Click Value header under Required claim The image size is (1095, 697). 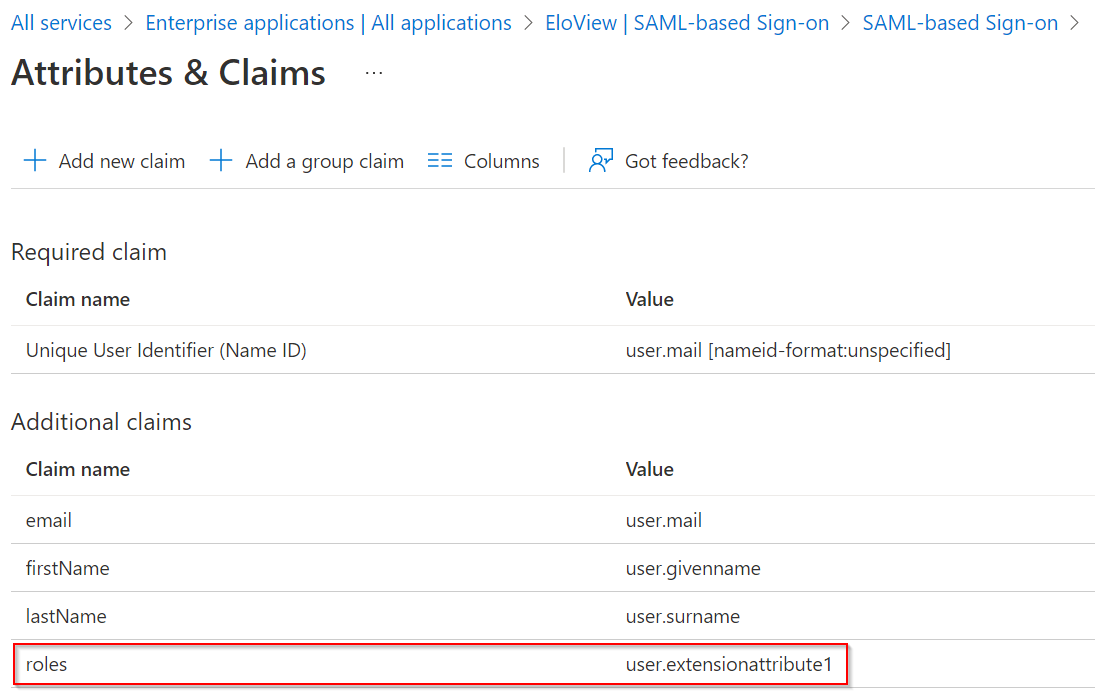[x=649, y=300]
